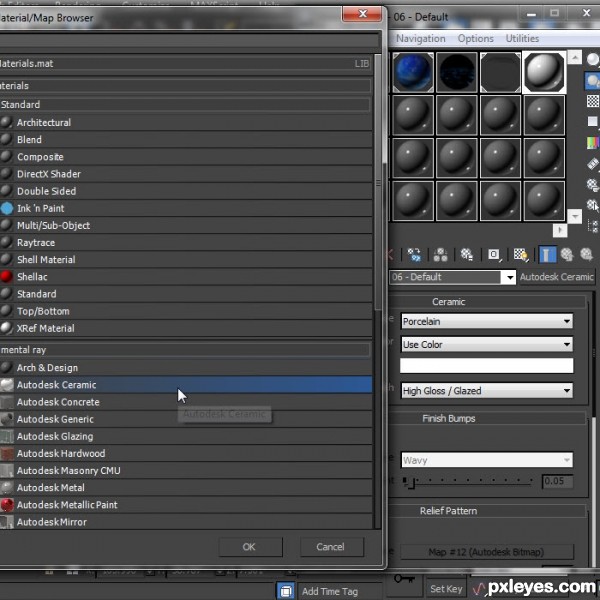The image size is (600, 600).
Task: Open the Material/Map Navigator icon
Action: (593, 226)
